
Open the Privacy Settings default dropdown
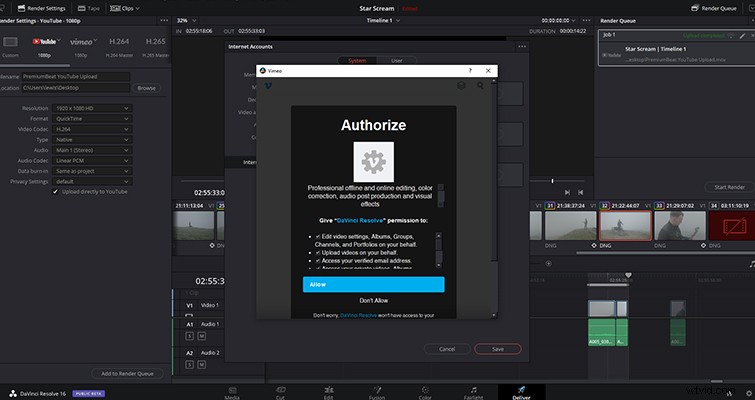92,181
